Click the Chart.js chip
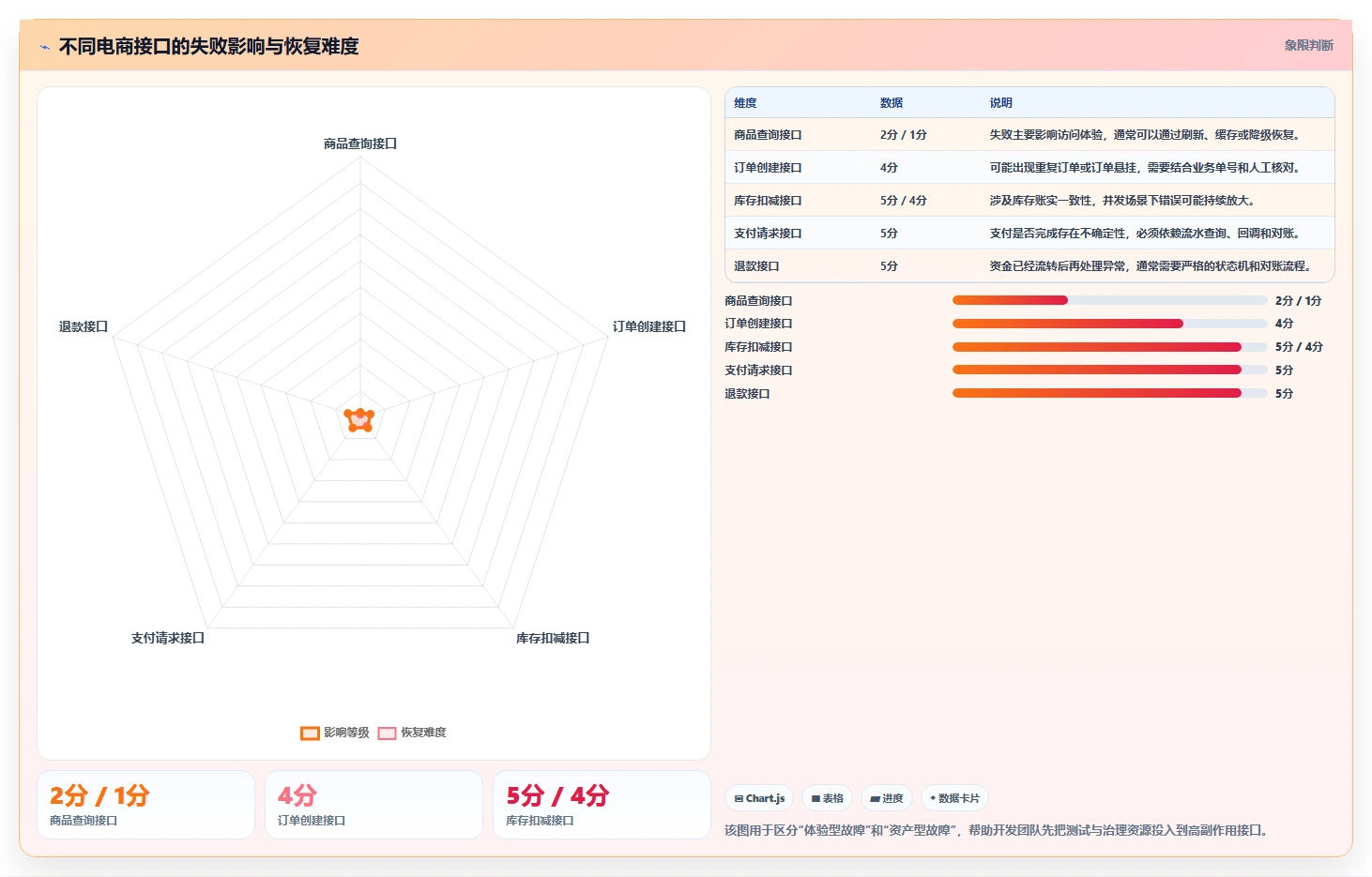This screenshot has height=877, width=1372. 759,798
